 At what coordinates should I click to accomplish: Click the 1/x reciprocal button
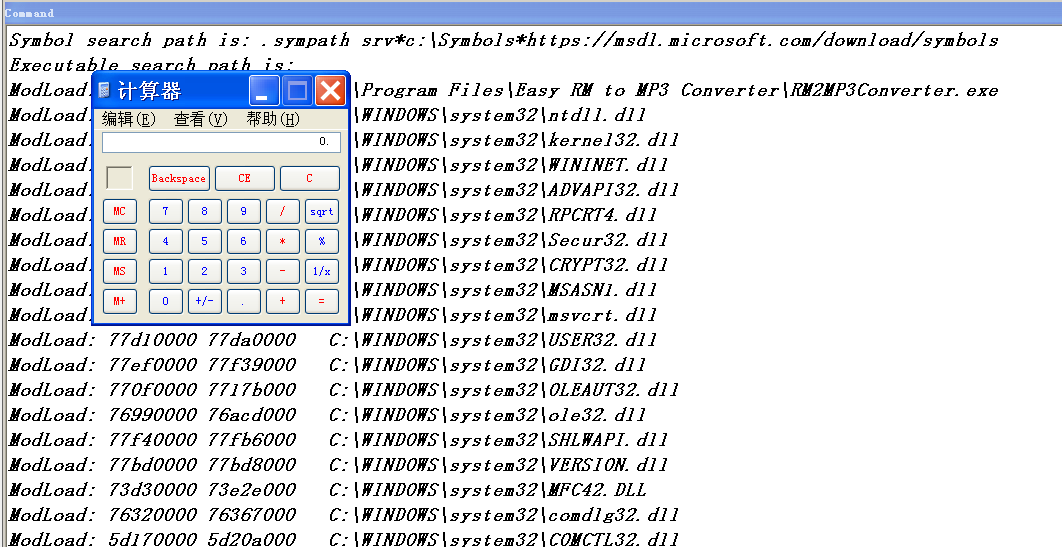coord(322,271)
